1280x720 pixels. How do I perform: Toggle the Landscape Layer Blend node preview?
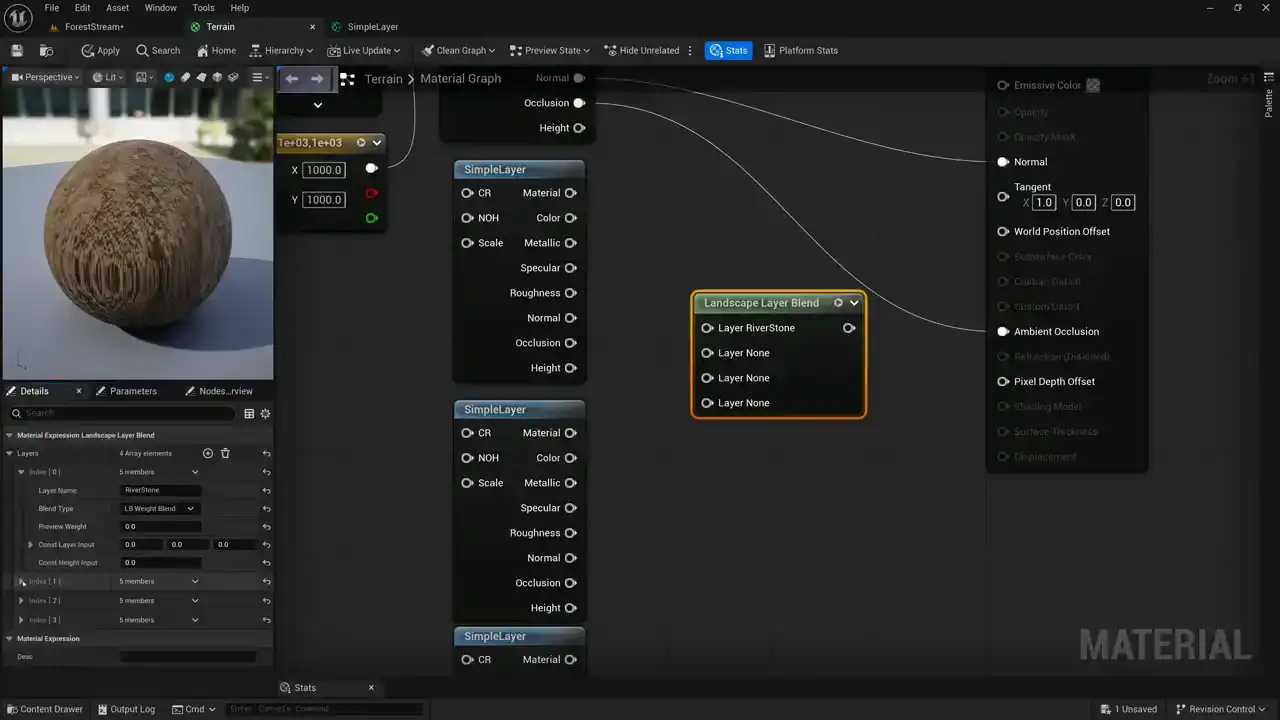(x=838, y=303)
